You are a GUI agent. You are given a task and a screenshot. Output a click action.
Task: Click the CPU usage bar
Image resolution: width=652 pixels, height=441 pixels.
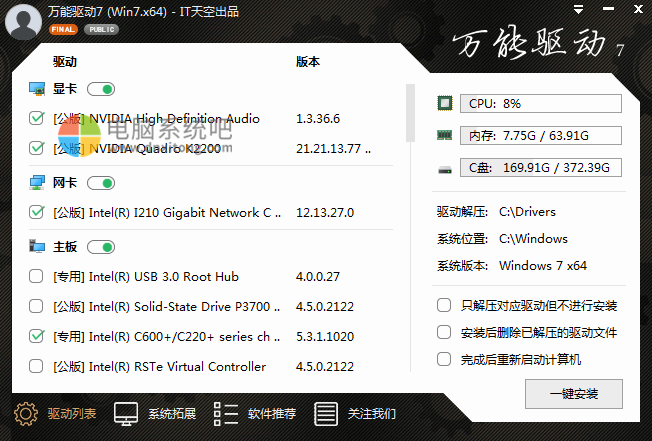[541, 103]
